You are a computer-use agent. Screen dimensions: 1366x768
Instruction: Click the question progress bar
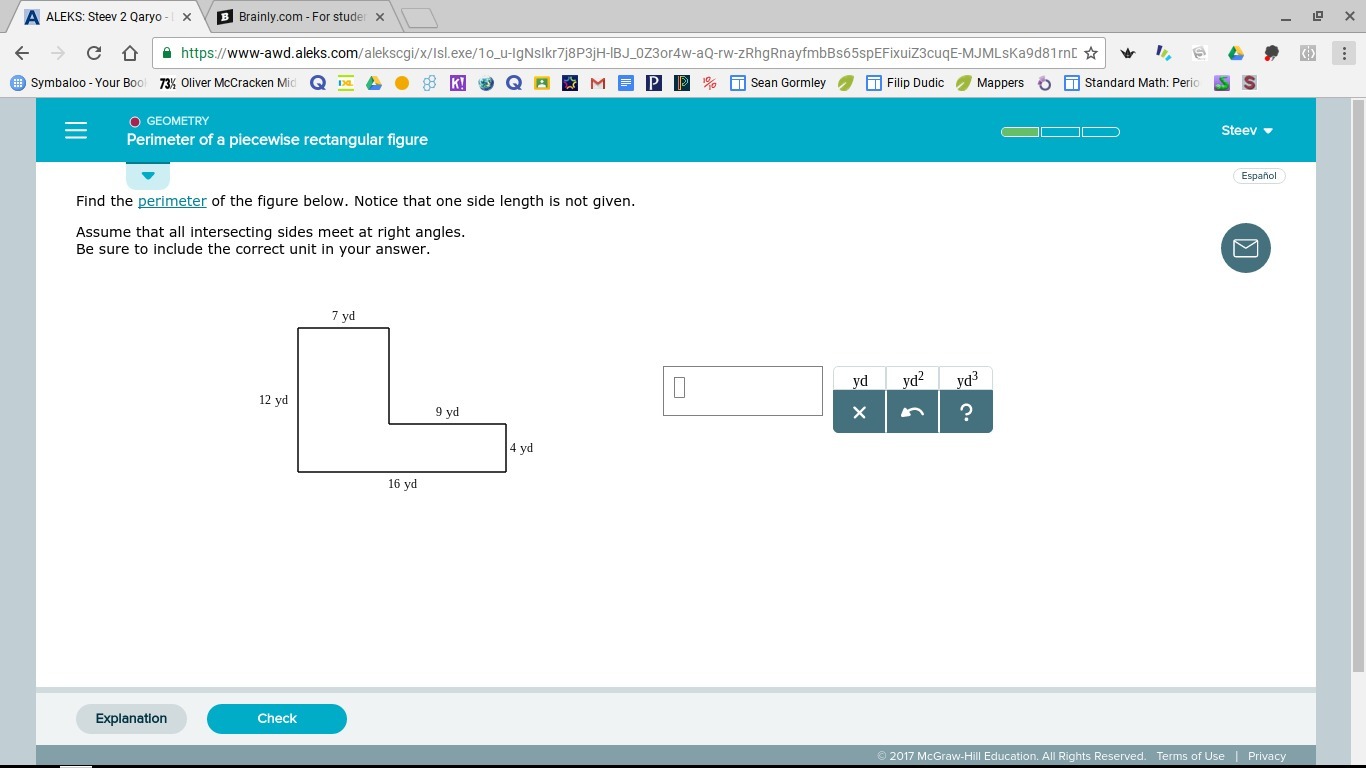pyautogui.click(x=1060, y=131)
